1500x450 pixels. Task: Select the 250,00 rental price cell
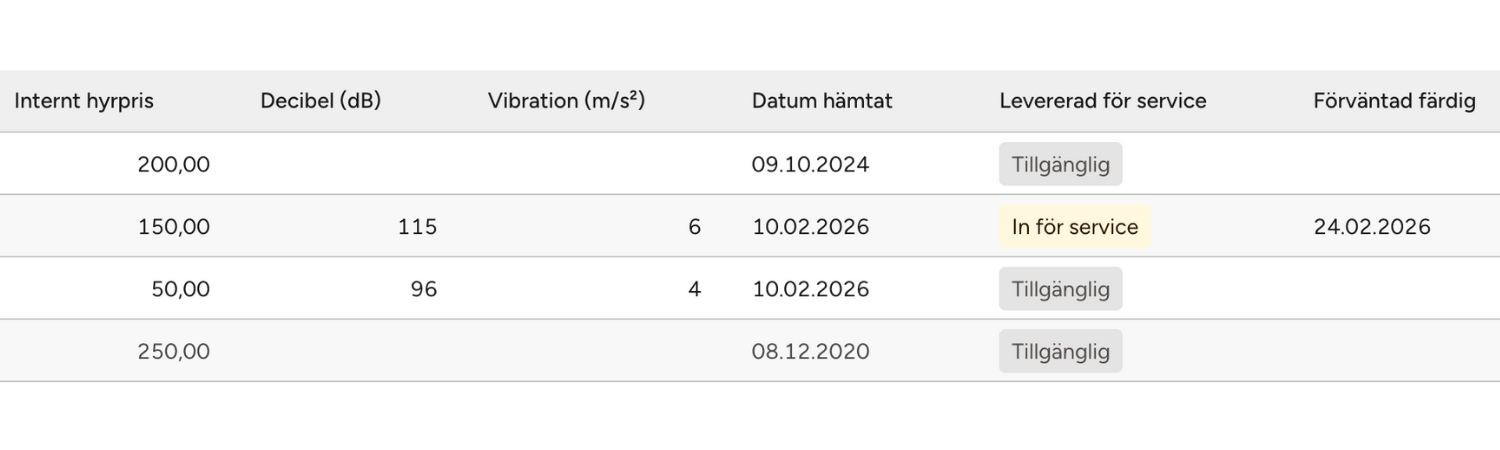tap(174, 351)
